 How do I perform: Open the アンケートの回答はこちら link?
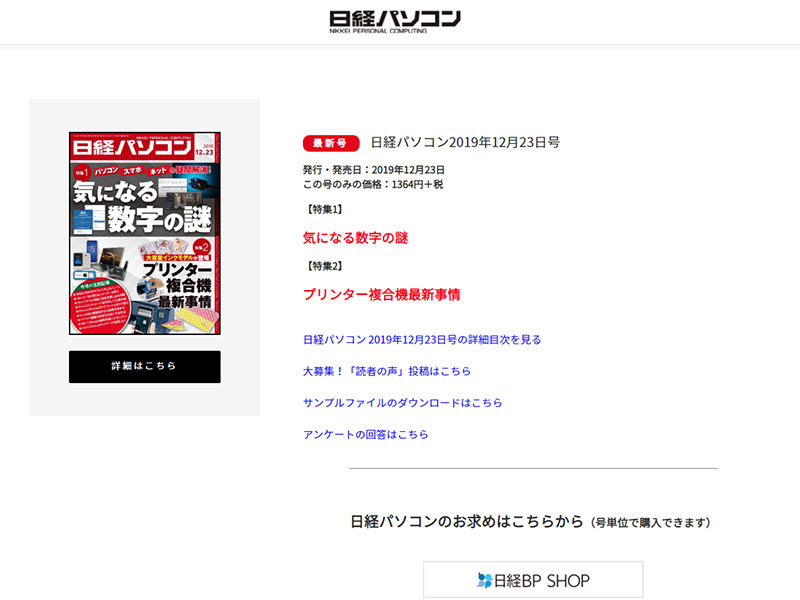click(x=366, y=435)
